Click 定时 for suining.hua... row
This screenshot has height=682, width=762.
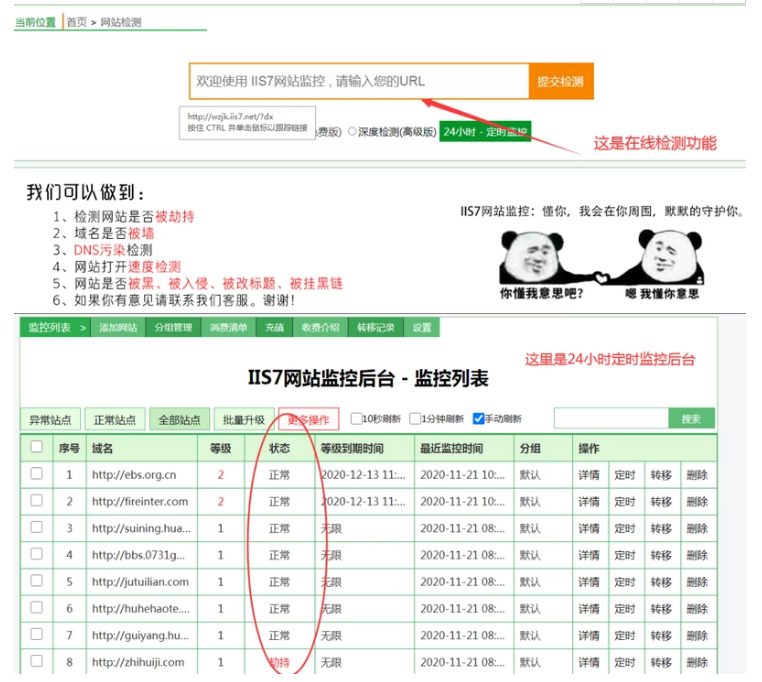pos(625,528)
